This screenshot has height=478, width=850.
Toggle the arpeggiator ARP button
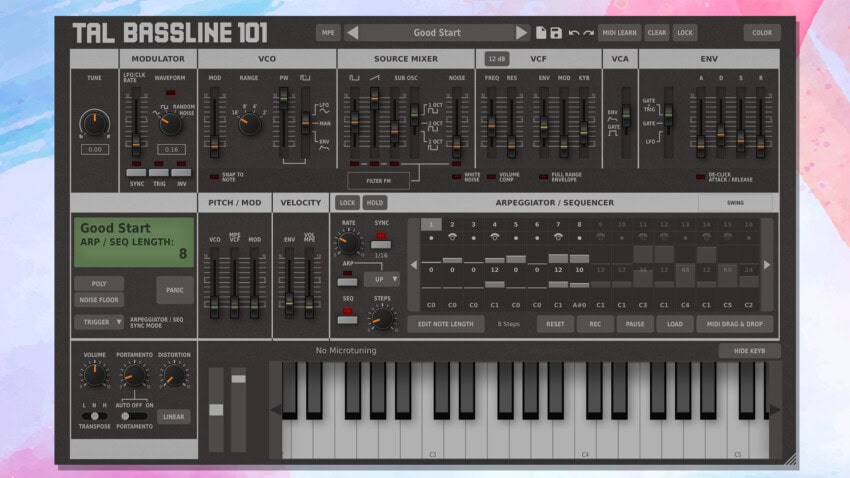coord(347,282)
